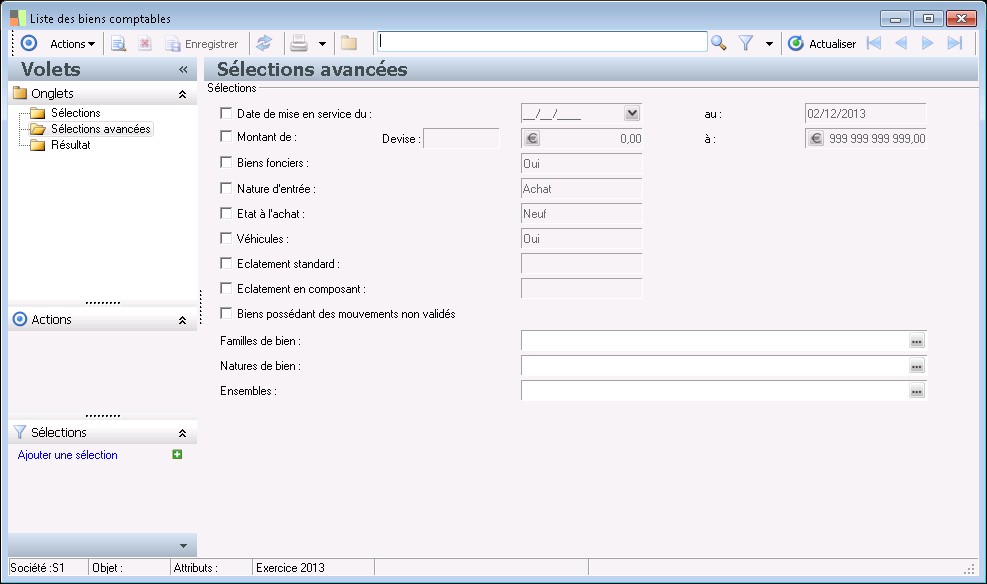
Task: Open the Résultat tree item
Action: [70, 145]
